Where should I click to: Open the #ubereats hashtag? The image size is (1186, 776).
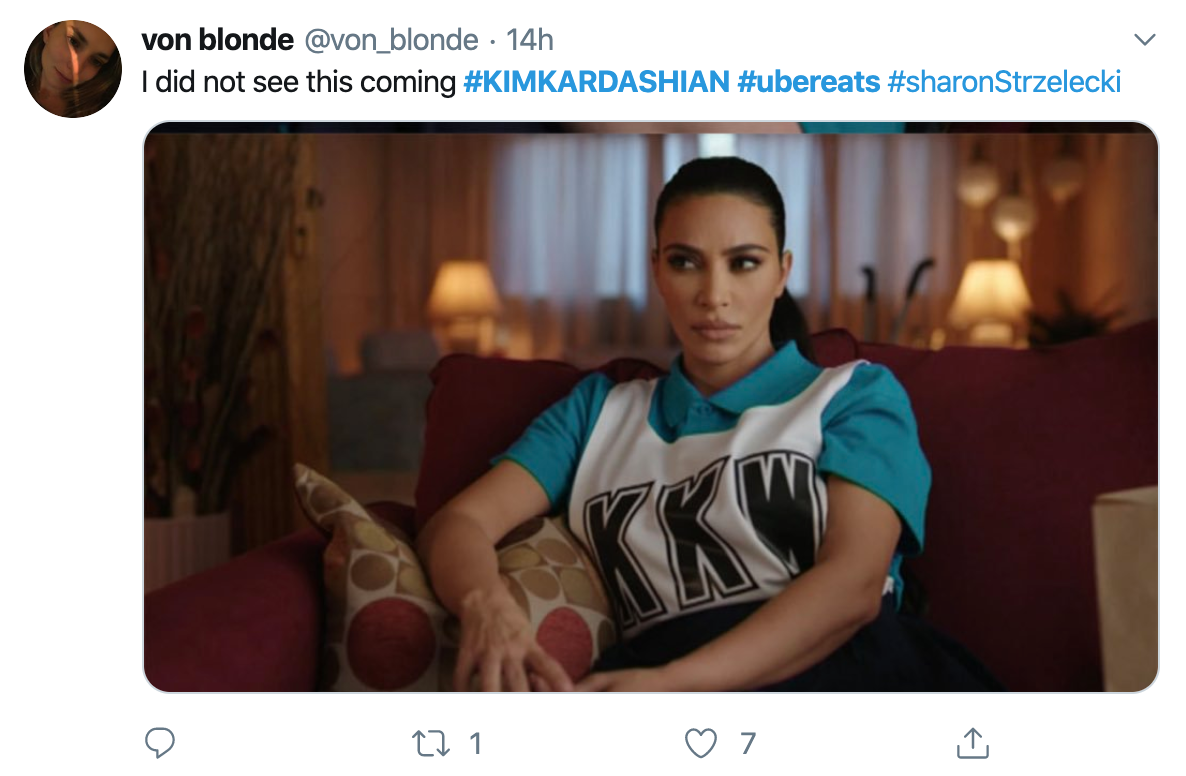[x=809, y=82]
